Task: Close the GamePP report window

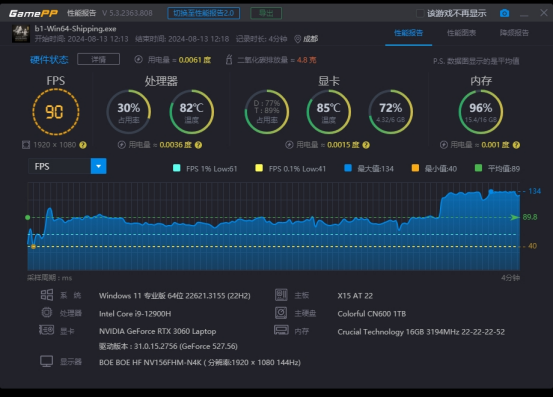Action: click(x=543, y=13)
